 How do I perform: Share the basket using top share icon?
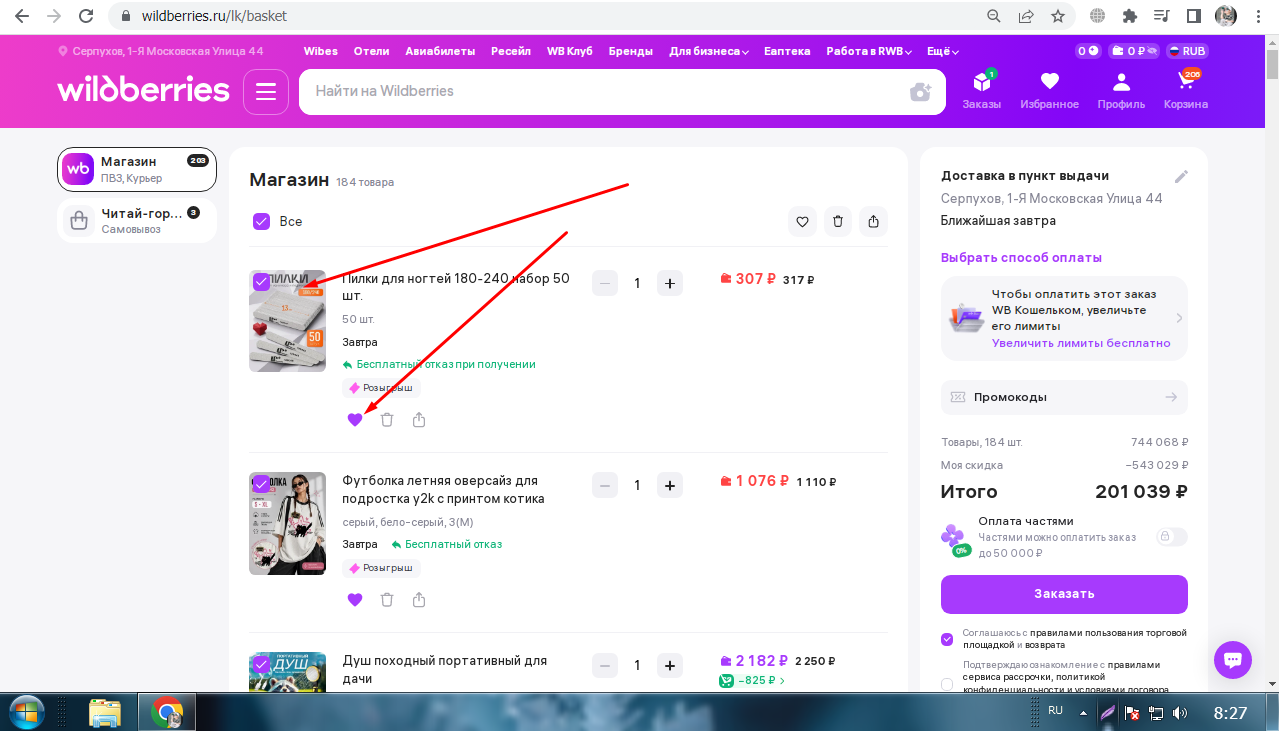coord(874,221)
